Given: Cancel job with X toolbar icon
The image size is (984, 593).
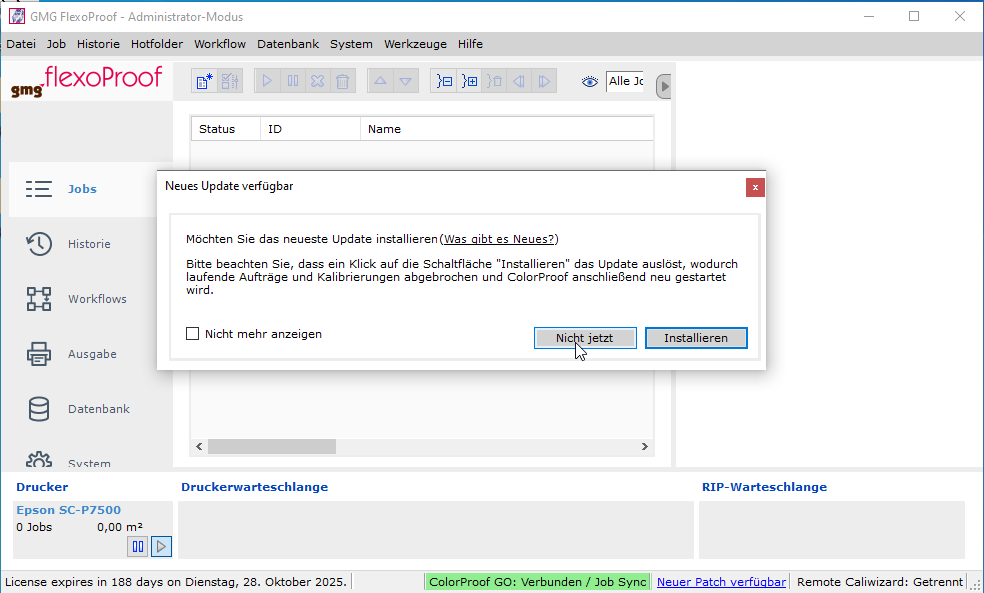Looking at the screenshot, I should tap(318, 81).
